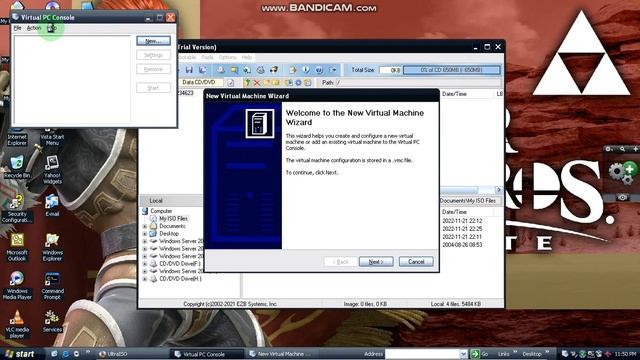Click the Save floppy-disk icon in UltraISO toolbar
The image size is (640, 360).
pos(189,70)
